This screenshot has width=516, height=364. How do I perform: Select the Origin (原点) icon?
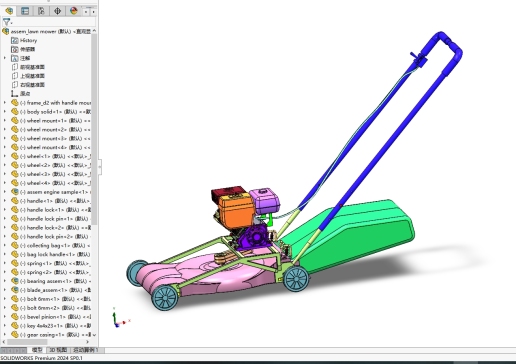point(14,94)
